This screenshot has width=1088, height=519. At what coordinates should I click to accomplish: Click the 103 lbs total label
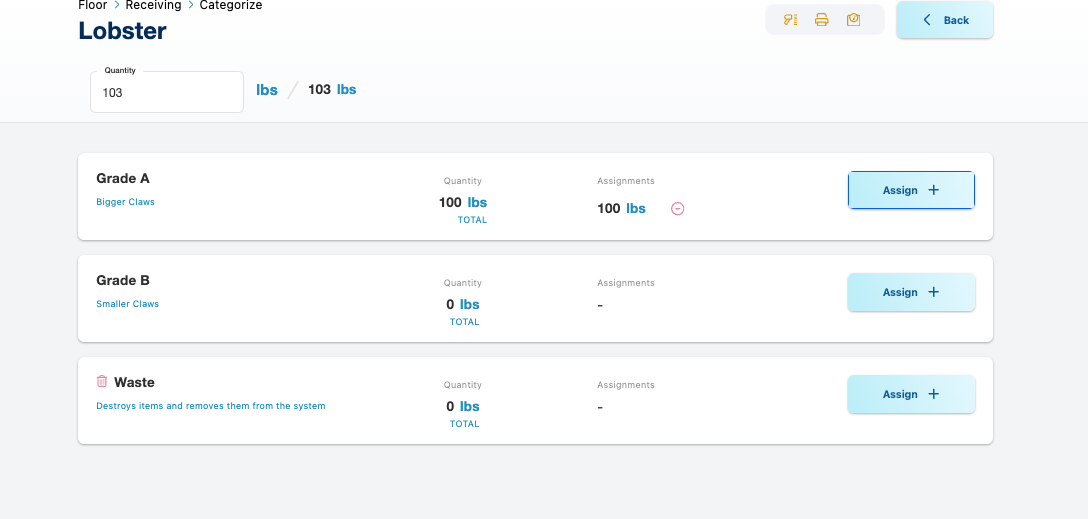coord(332,90)
